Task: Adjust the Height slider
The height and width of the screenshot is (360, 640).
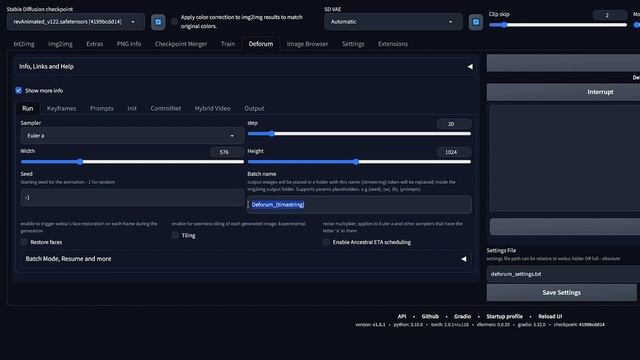Action: coord(359,162)
